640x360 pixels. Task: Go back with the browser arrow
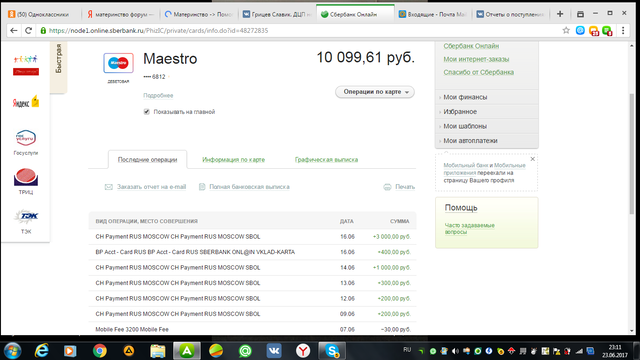pyautogui.click(x=13, y=30)
